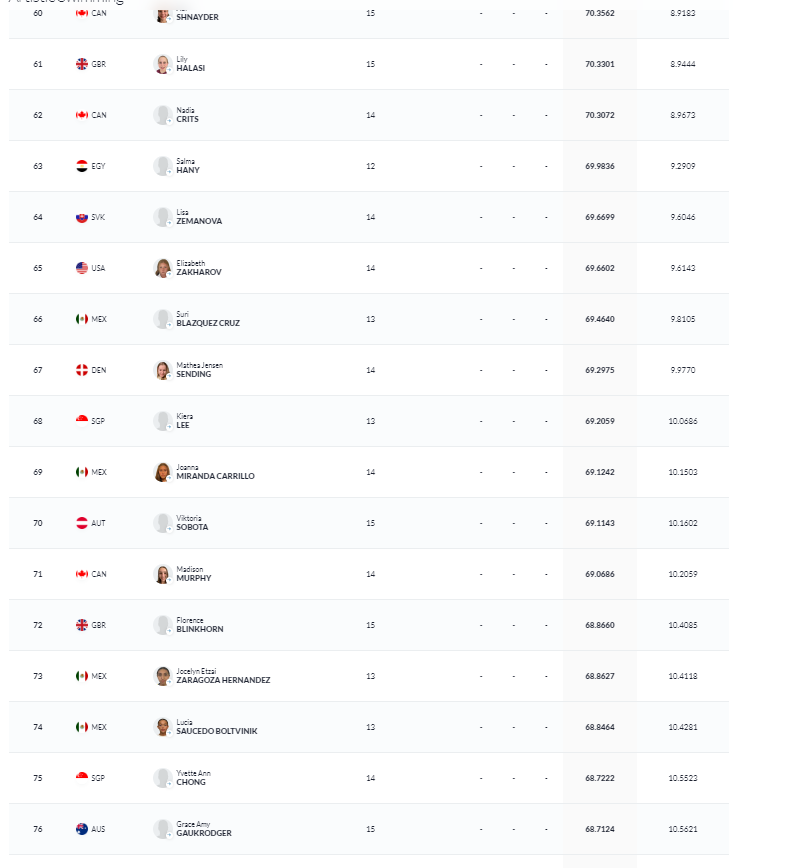Click Joanna Miranda Carrillo's profile photo
This screenshot has height=868, width=796.
tap(163, 472)
